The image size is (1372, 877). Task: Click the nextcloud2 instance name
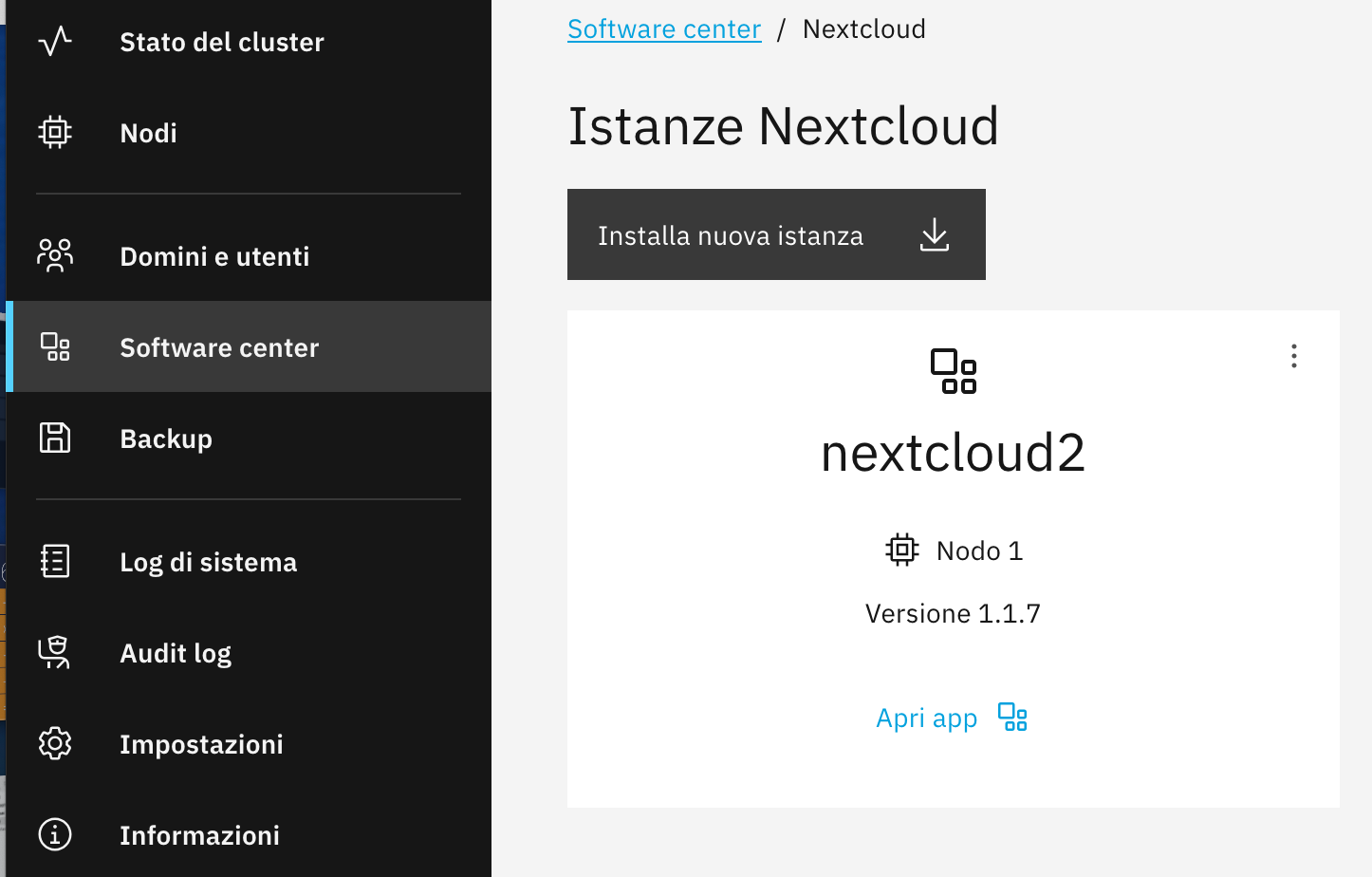tap(954, 453)
